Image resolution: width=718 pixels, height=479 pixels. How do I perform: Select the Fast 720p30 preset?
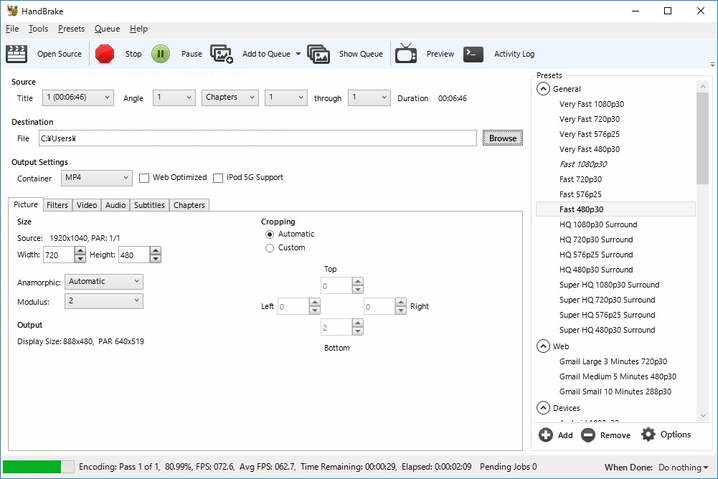click(580, 179)
